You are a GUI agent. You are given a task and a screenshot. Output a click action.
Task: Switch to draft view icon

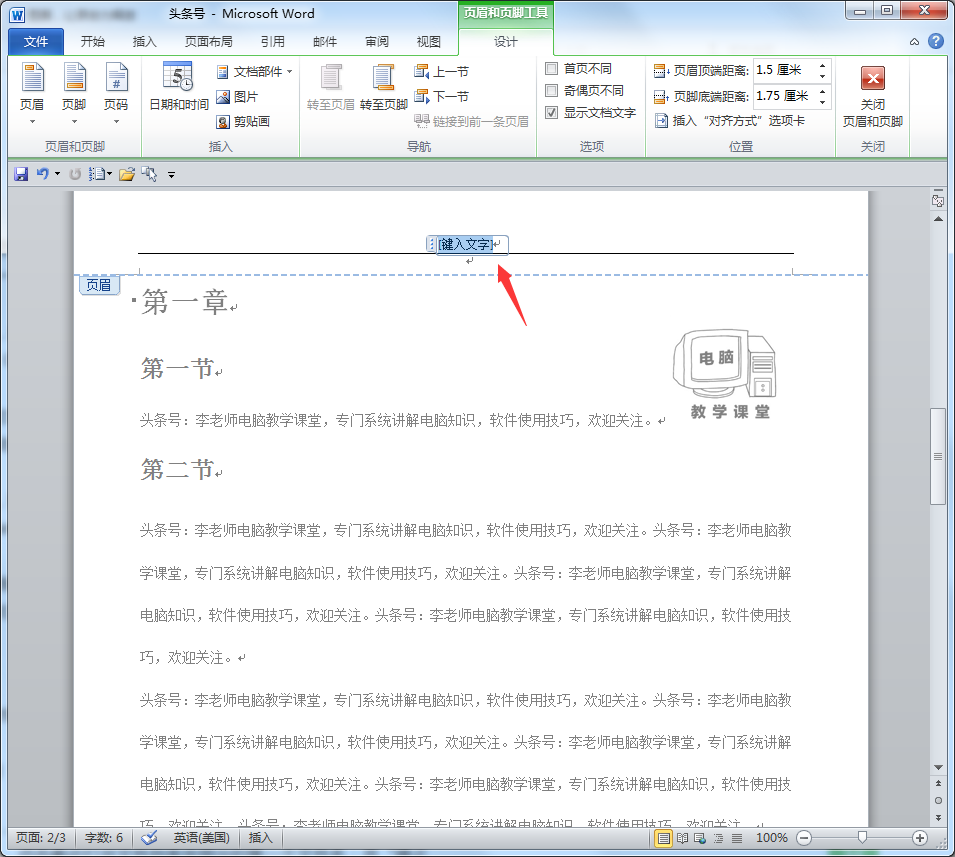tap(737, 839)
